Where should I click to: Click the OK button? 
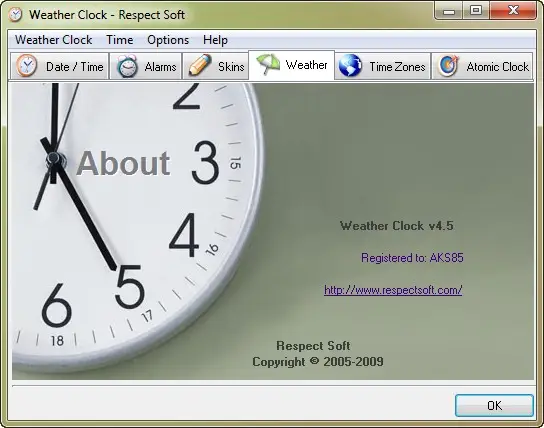click(x=494, y=405)
